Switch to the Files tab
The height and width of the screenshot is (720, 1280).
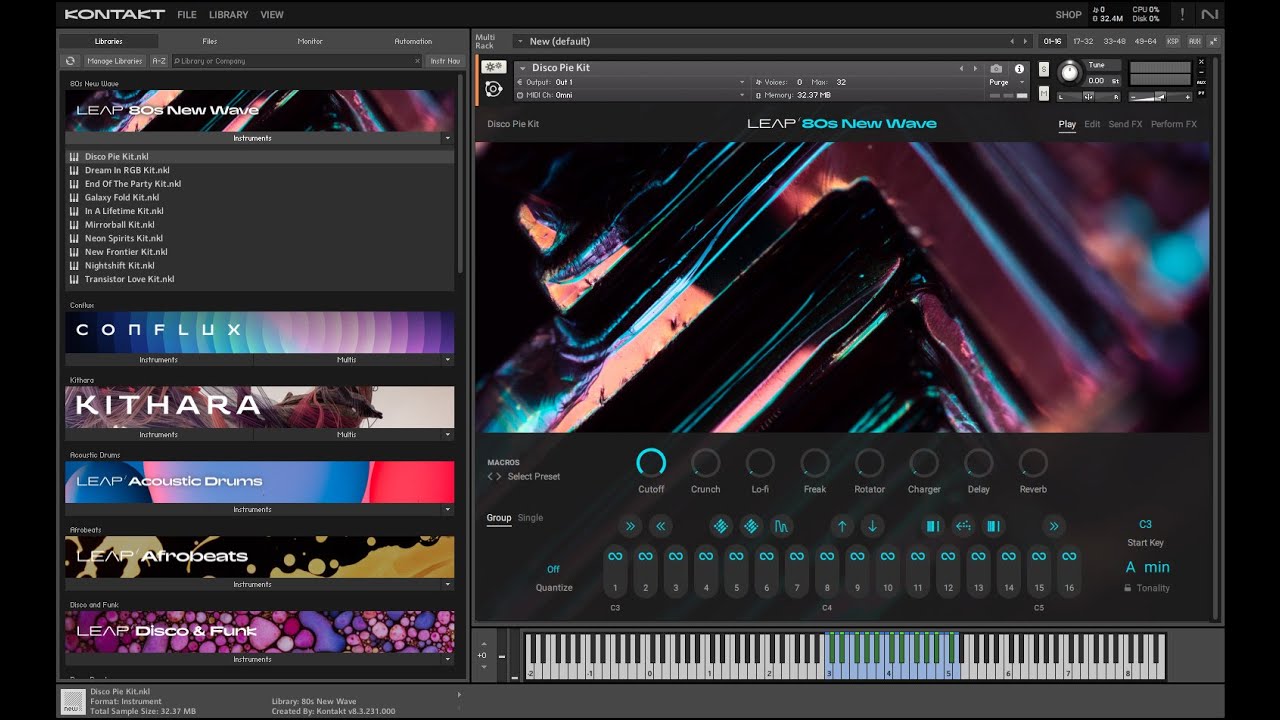pos(210,41)
